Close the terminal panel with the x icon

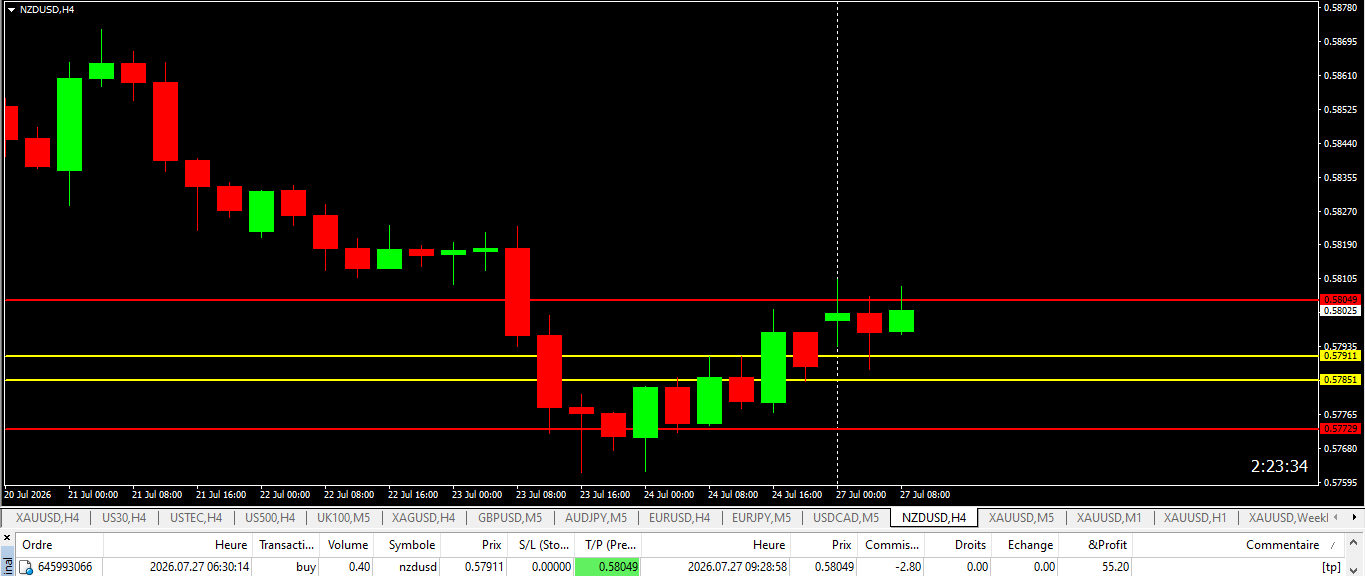pyautogui.click(x=8, y=537)
